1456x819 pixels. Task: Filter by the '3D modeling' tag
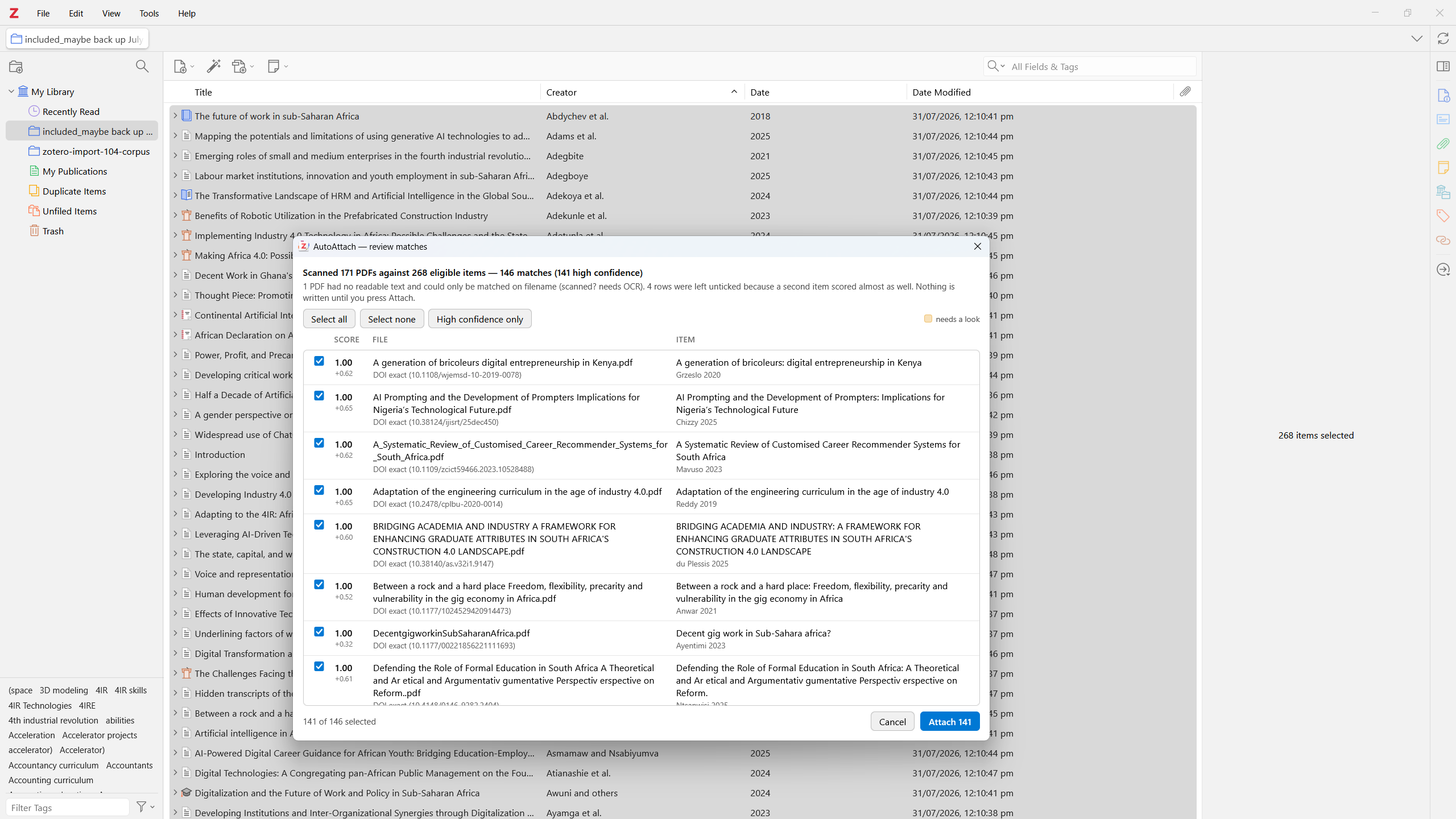click(64, 690)
